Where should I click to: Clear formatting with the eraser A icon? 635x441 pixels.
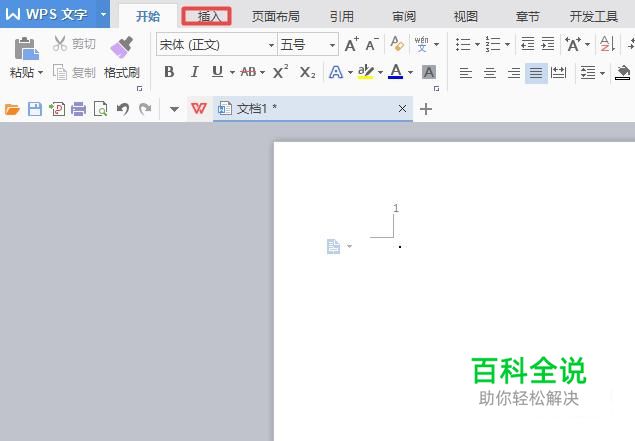click(397, 44)
